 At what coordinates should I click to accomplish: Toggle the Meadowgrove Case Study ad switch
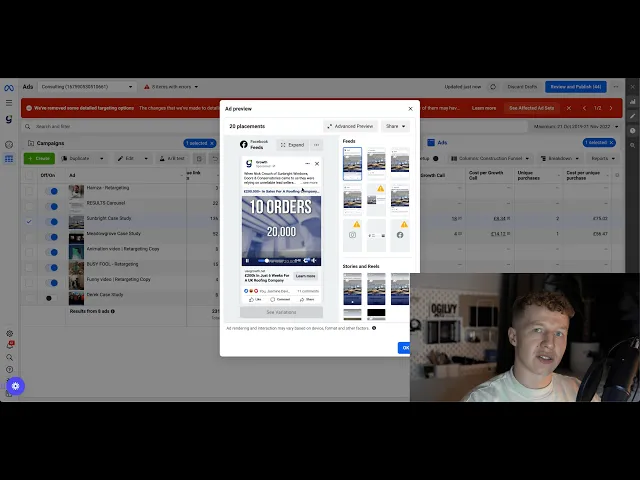tap(51, 237)
